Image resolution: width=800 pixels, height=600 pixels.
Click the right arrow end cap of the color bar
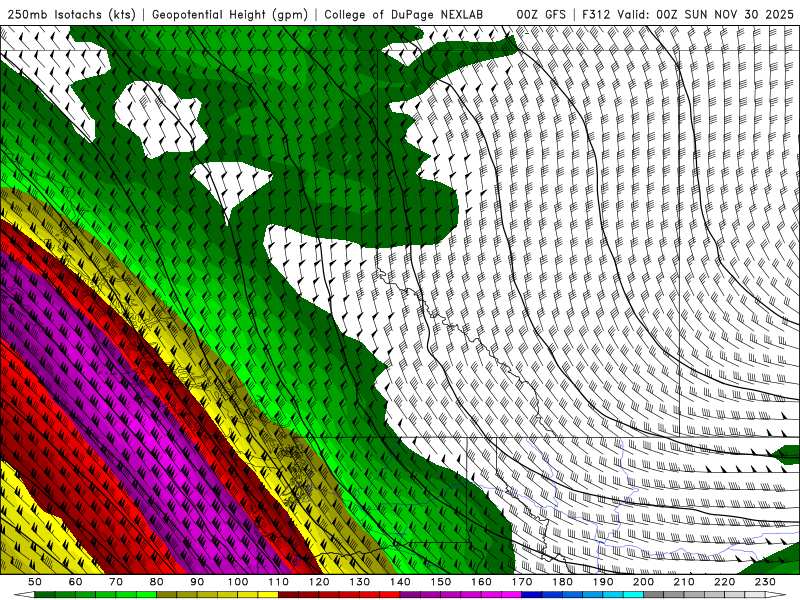[776, 594]
